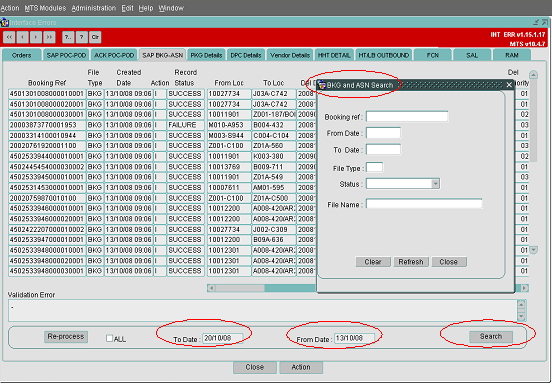Click From Loc cell M003-S944
Viewport: 552px width, 384px height.
click(x=229, y=136)
